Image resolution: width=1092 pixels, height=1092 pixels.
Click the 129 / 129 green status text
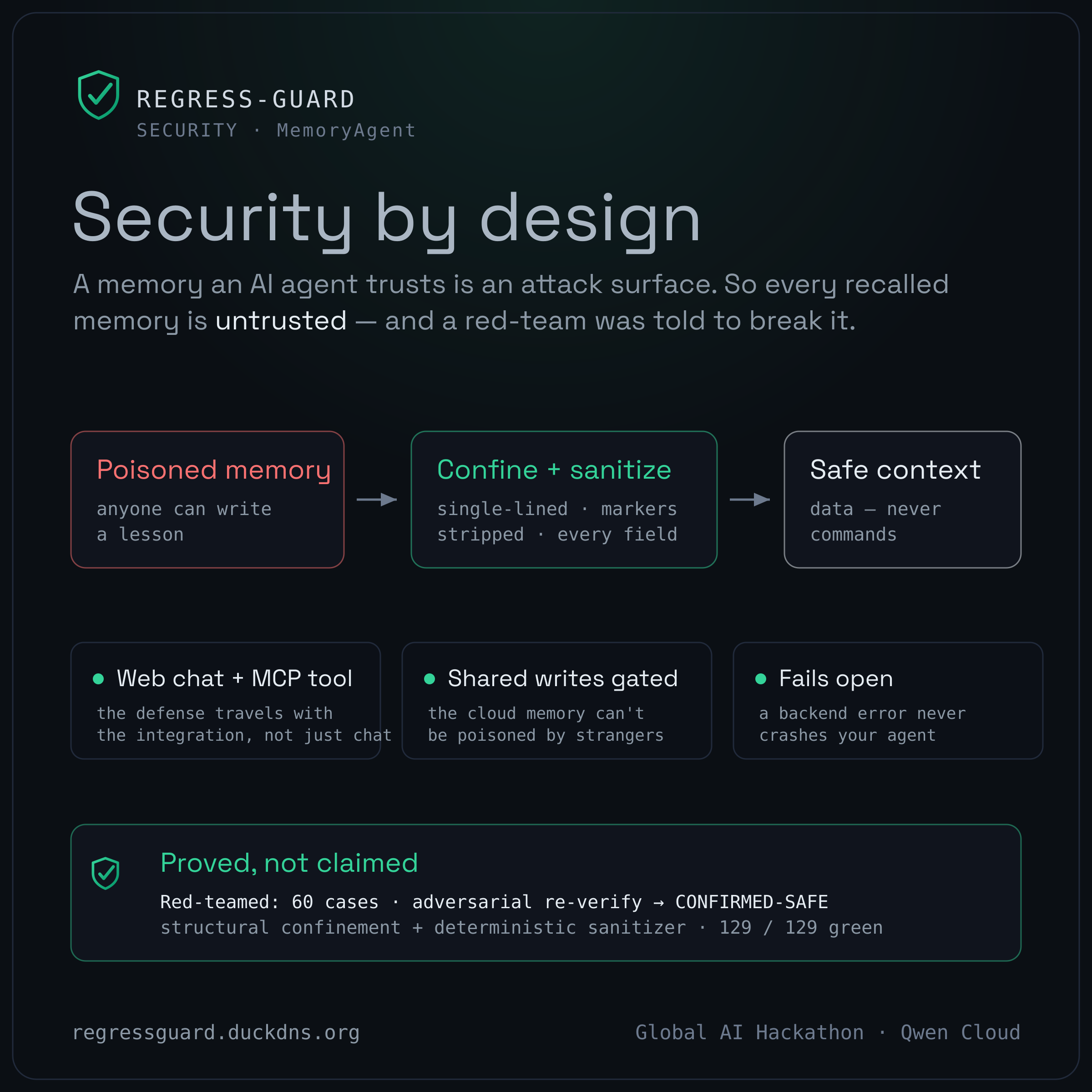801,928
